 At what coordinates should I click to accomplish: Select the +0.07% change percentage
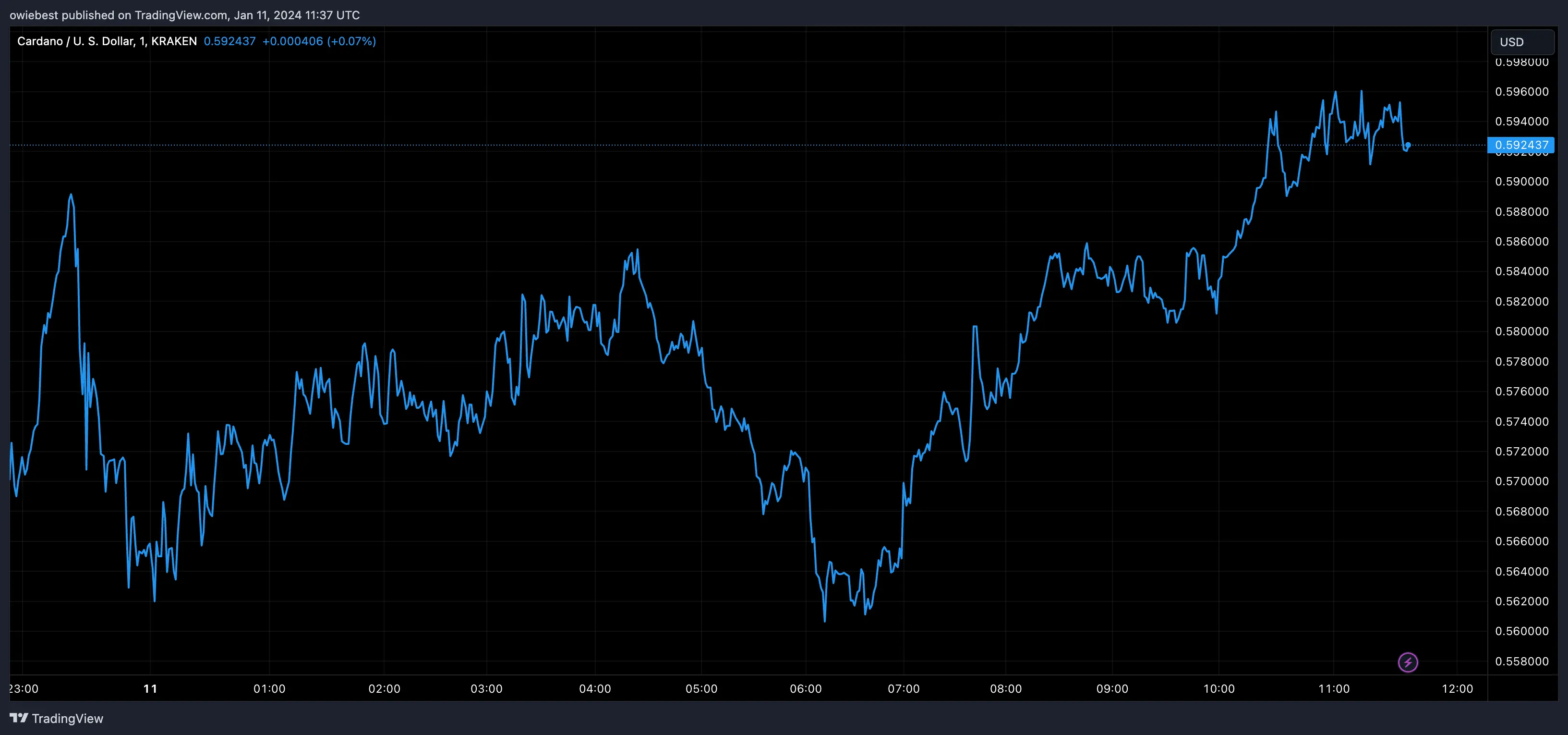[x=352, y=41]
